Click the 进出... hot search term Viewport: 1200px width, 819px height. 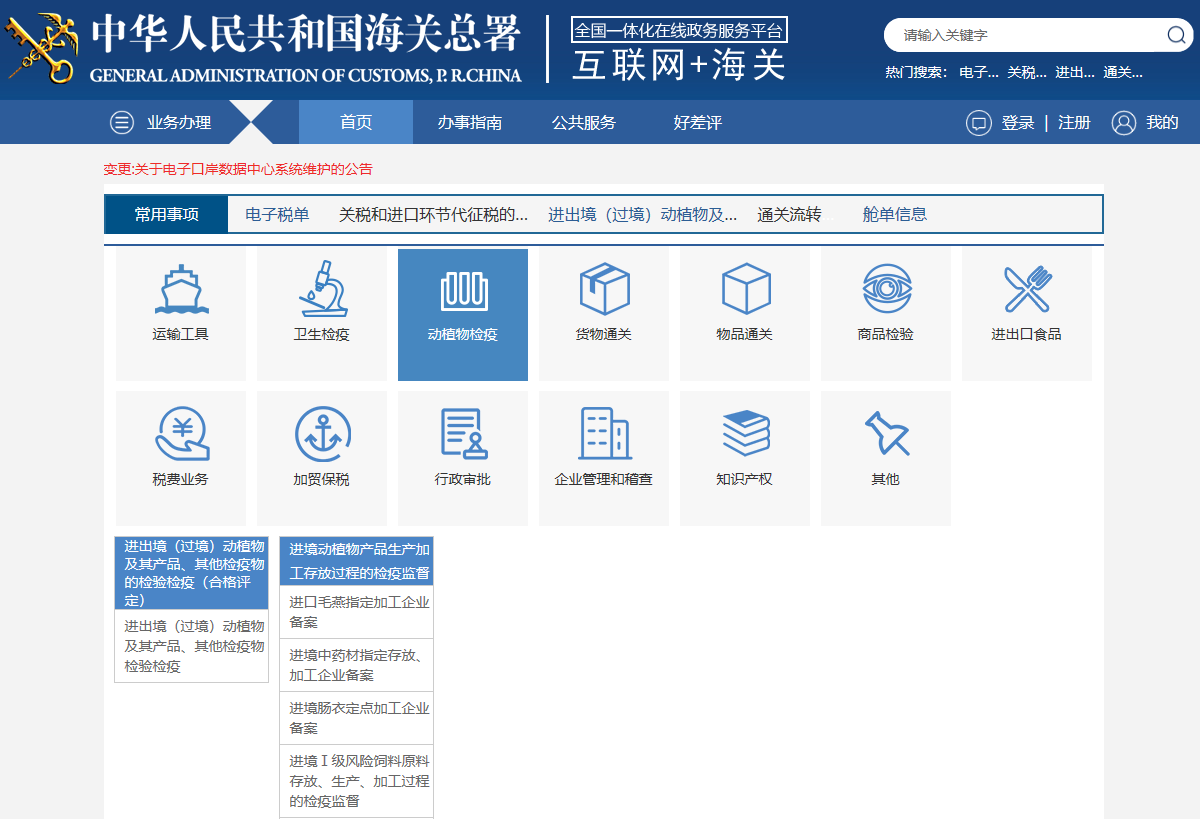click(x=1075, y=72)
